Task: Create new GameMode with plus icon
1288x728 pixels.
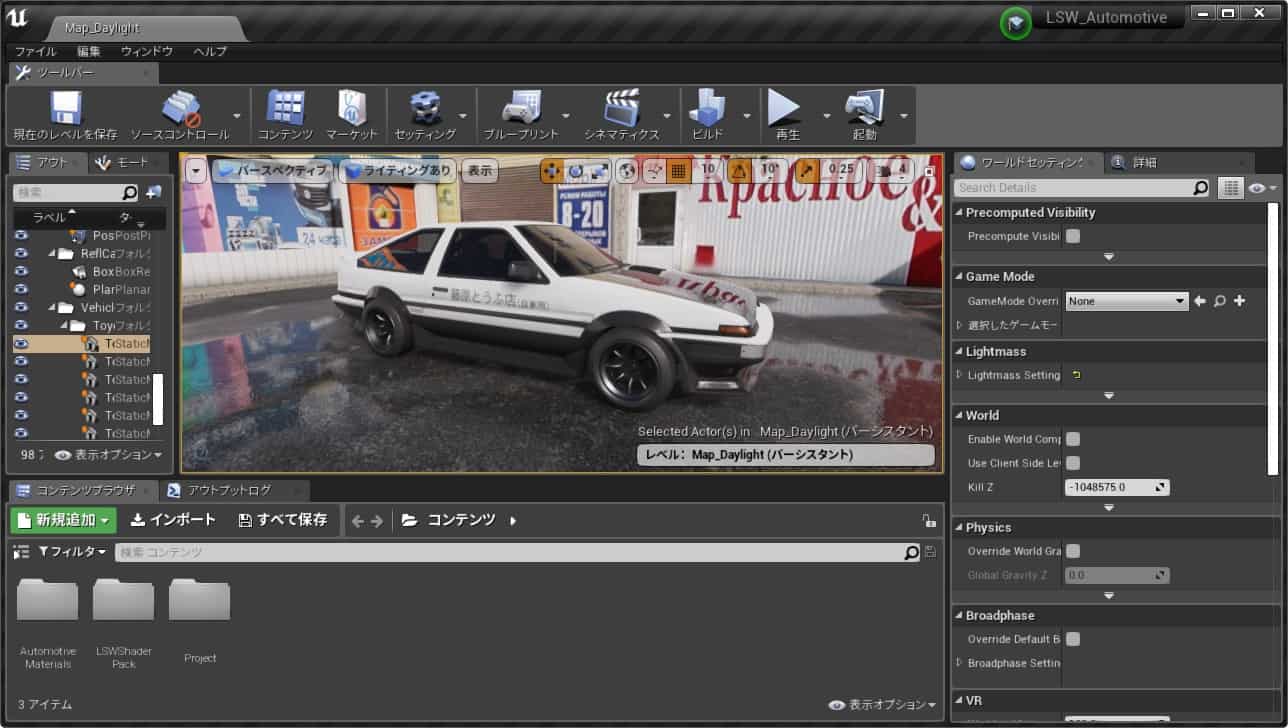Action: pyautogui.click(x=1239, y=301)
